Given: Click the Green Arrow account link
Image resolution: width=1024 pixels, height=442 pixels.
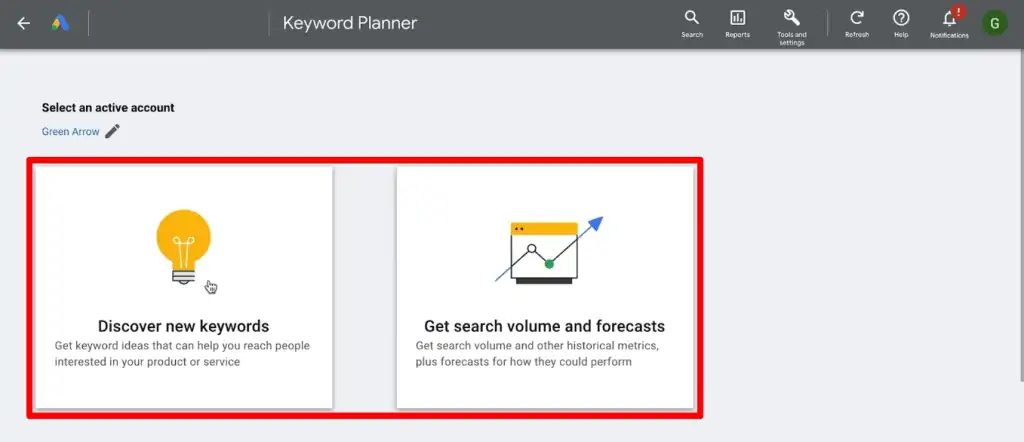Looking at the screenshot, I should (71, 132).
